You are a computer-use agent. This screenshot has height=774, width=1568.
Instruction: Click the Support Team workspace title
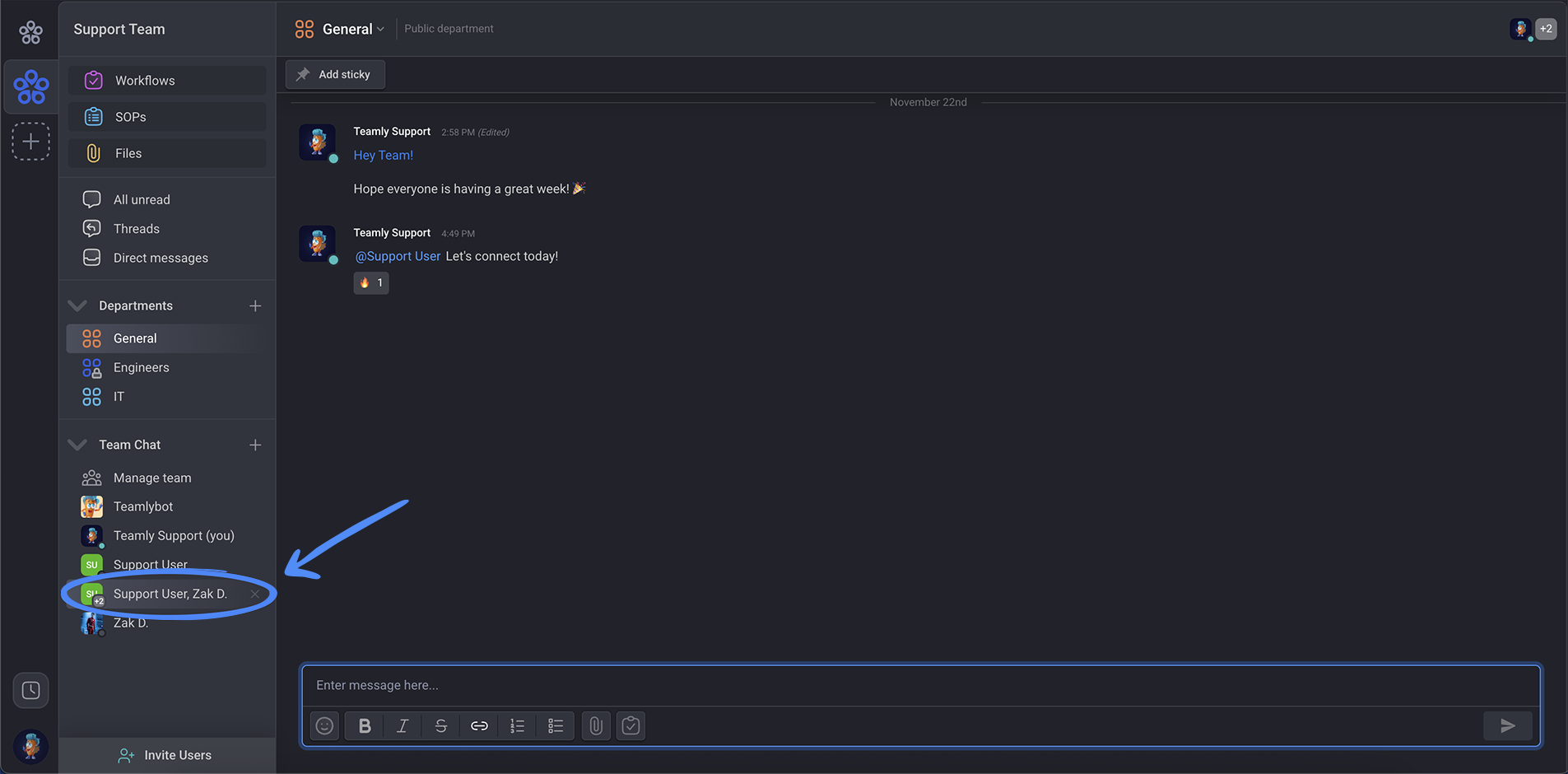[x=119, y=30]
